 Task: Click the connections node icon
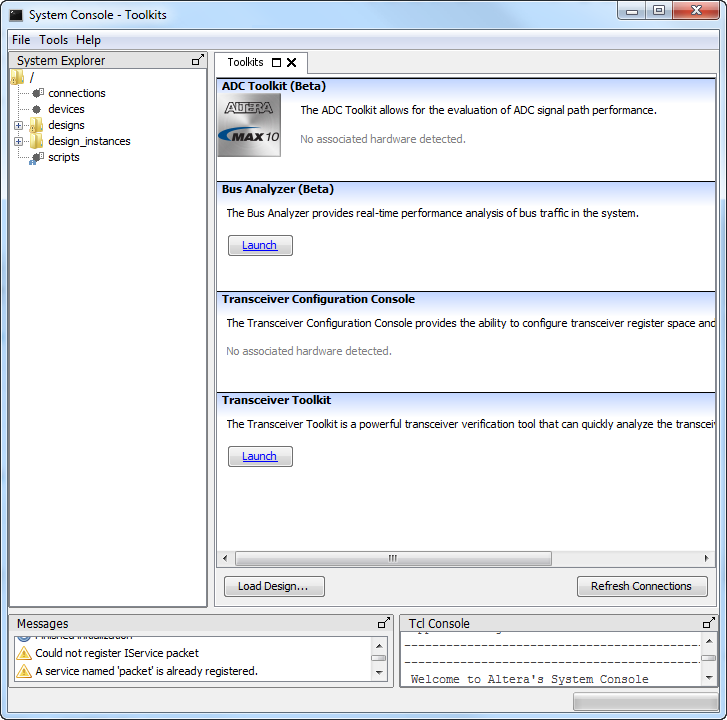pos(38,93)
